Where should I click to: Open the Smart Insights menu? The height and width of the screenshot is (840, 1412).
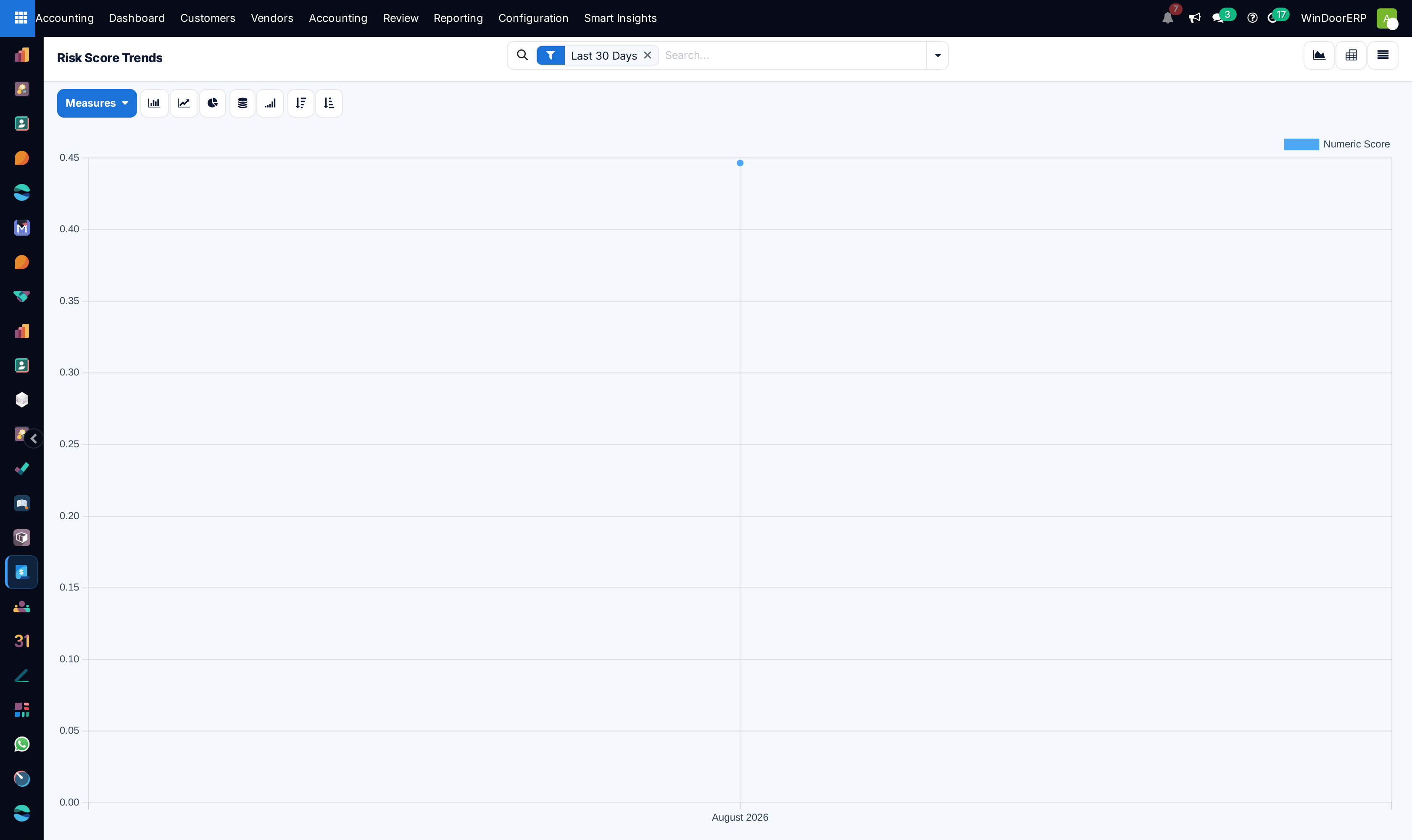(620, 18)
